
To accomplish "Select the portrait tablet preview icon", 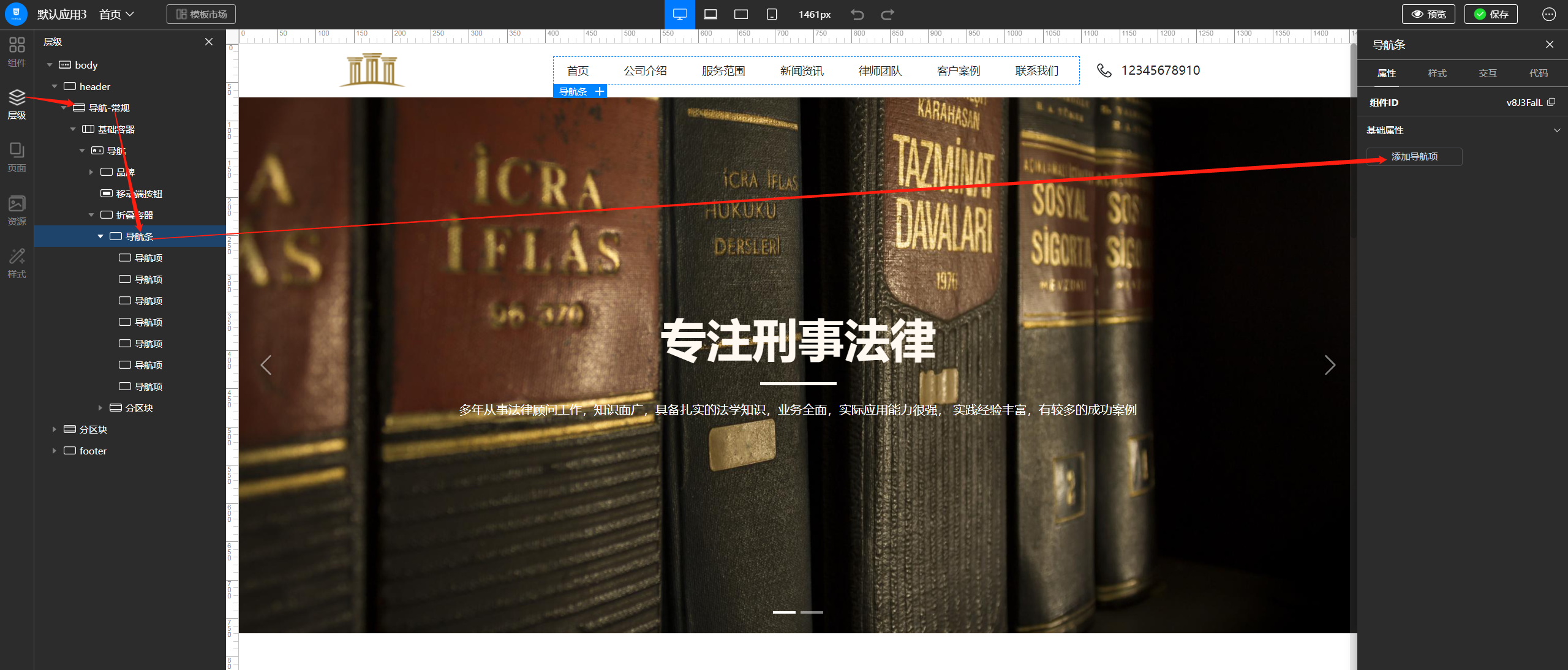I will [x=772, y=14].
